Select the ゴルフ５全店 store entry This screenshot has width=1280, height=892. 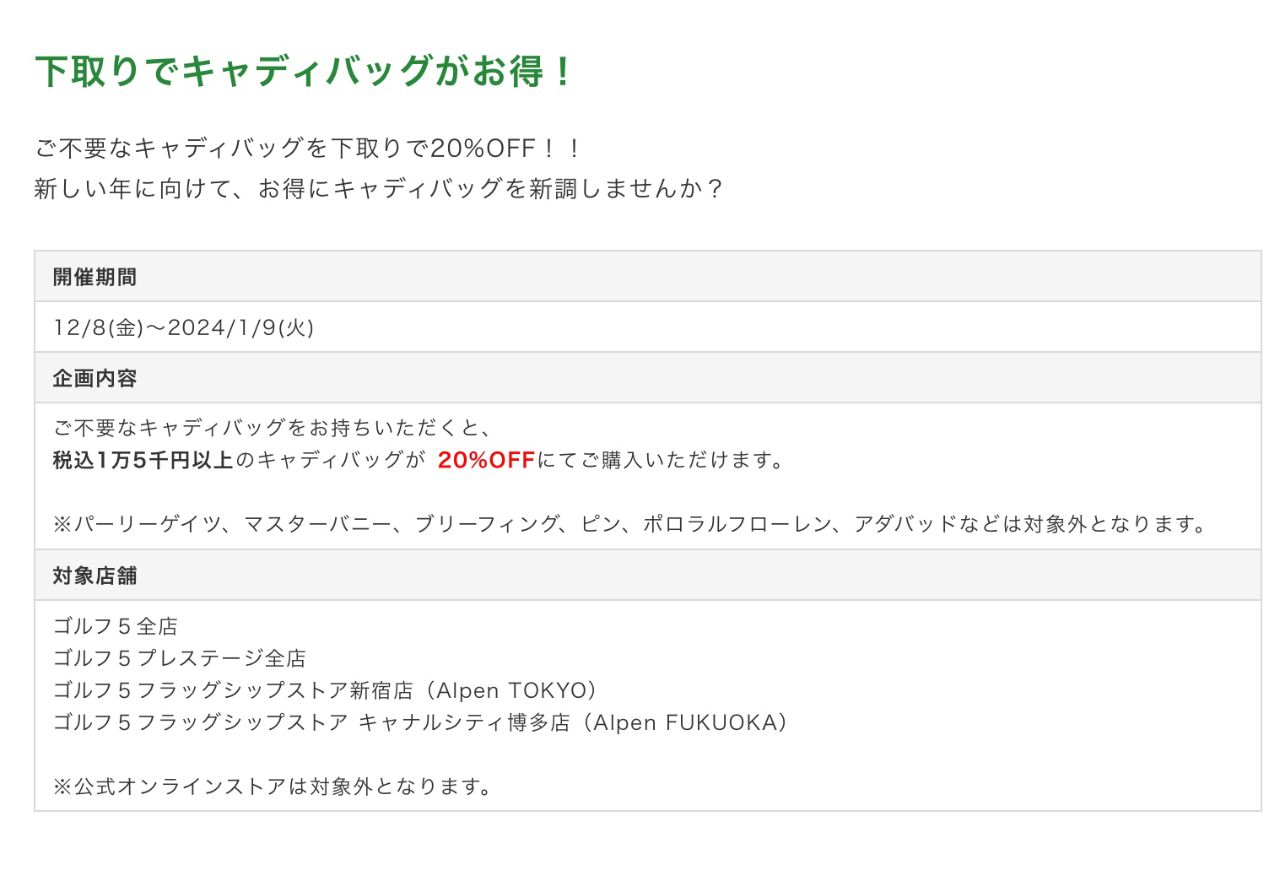[115, 627]
